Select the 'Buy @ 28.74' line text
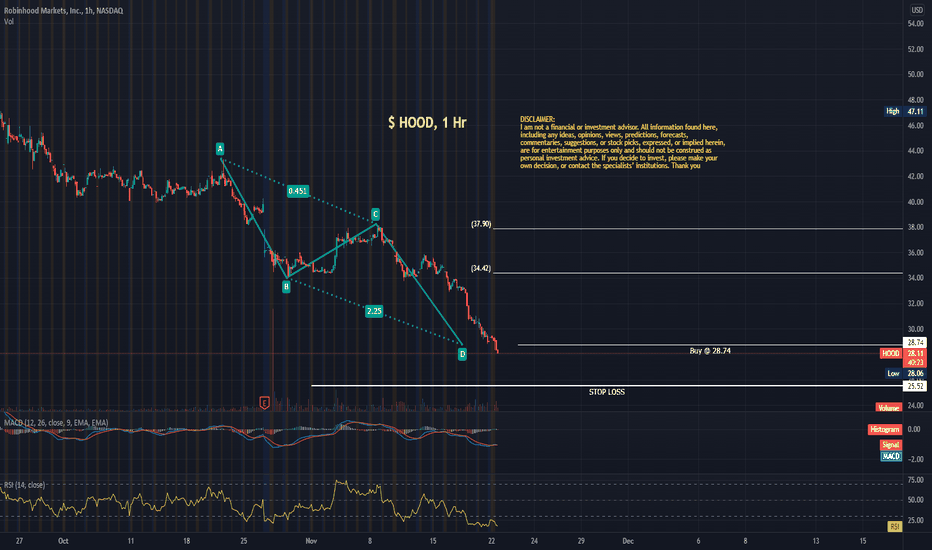The image size is (932, 550). [710, 351]
